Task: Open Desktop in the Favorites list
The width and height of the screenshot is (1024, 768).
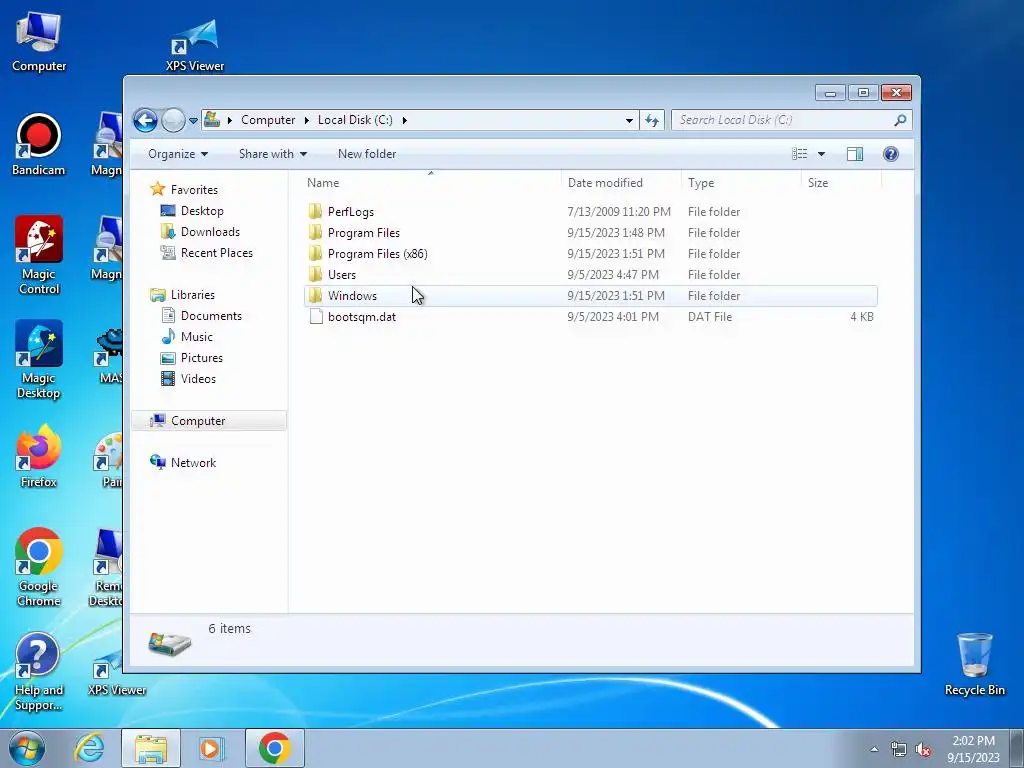Action: pyautogui.click(x=202, y=211)
